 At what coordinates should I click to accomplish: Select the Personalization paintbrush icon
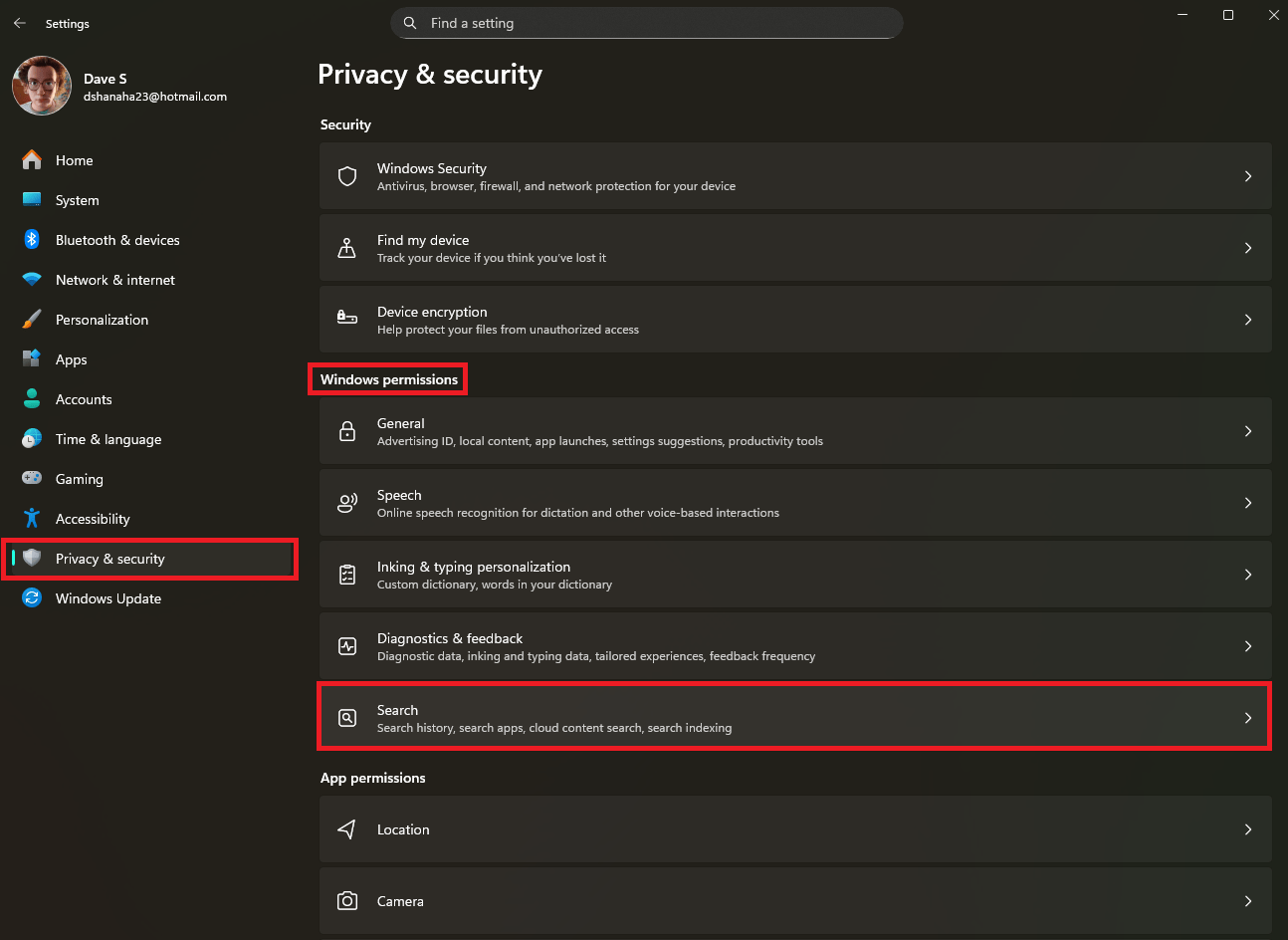(32, 320)
